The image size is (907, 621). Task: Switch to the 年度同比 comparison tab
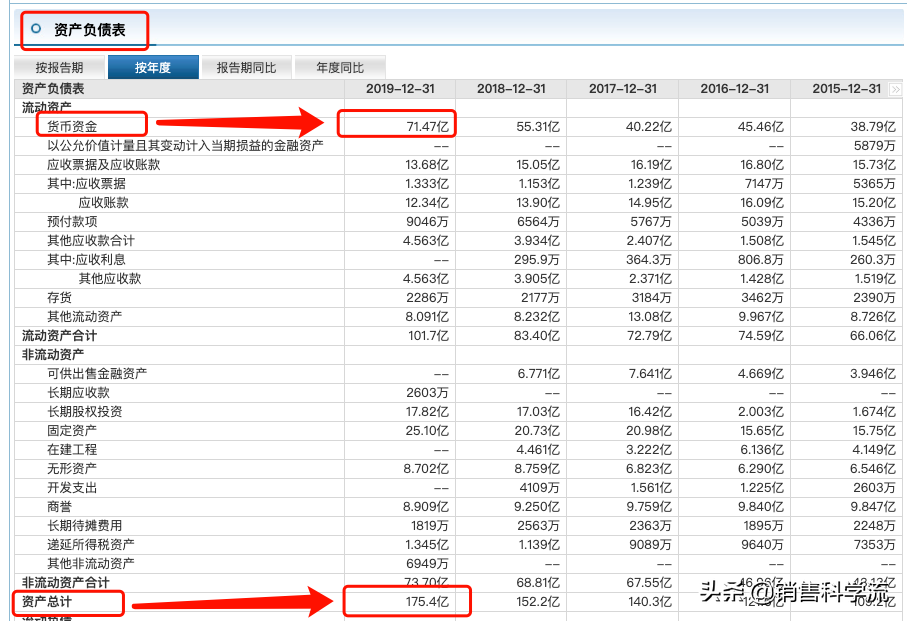pyautogui.click(x=339, y=65)
